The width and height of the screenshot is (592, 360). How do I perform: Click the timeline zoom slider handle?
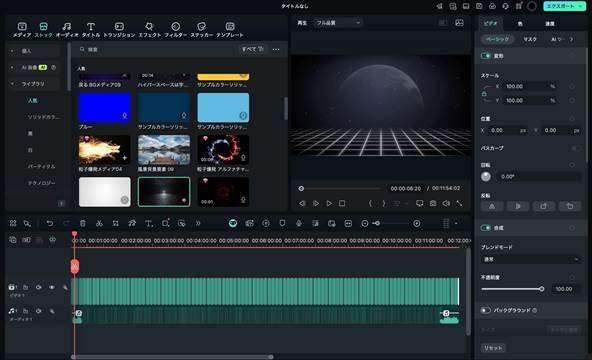coord(377,223)
